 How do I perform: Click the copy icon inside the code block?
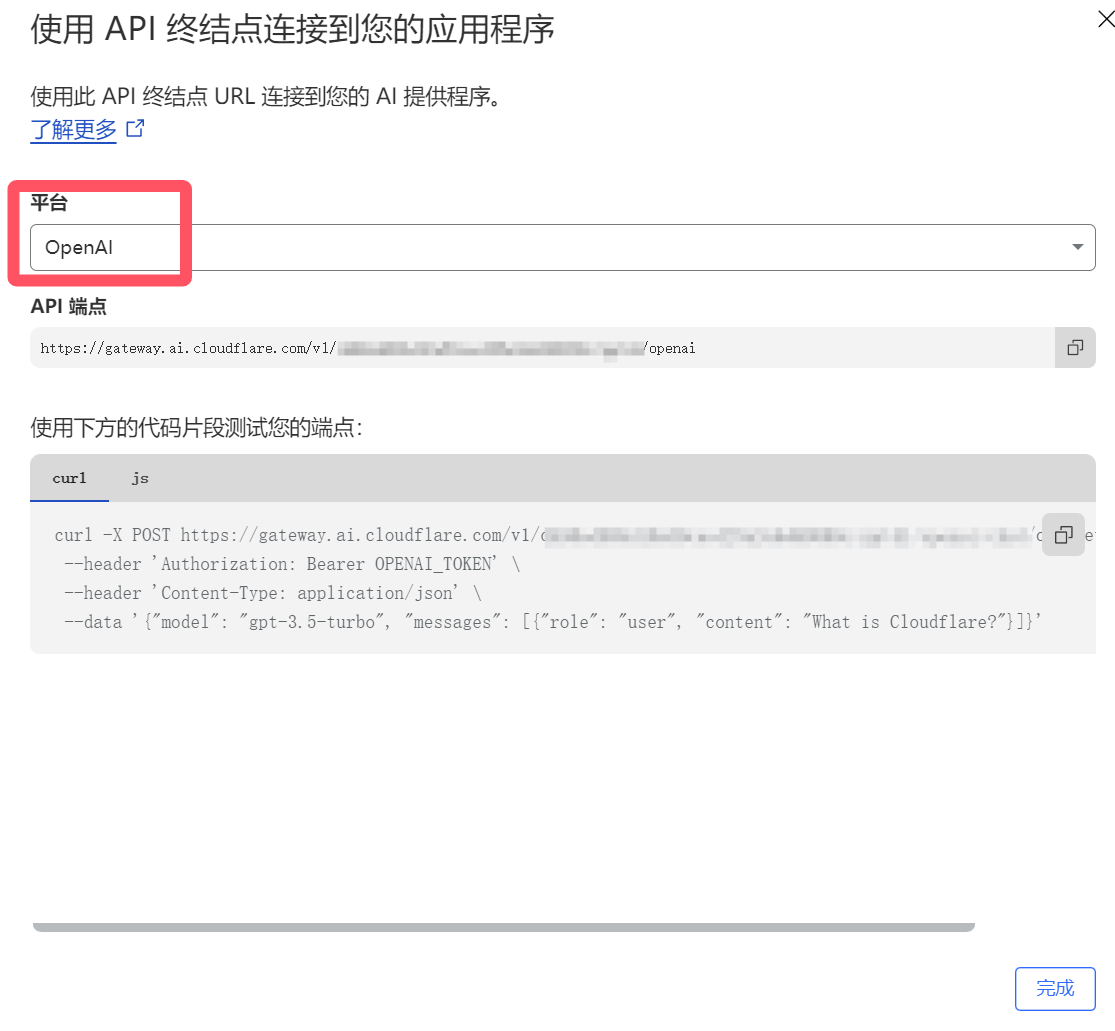pyautogui.click(x=1064, y=536)
